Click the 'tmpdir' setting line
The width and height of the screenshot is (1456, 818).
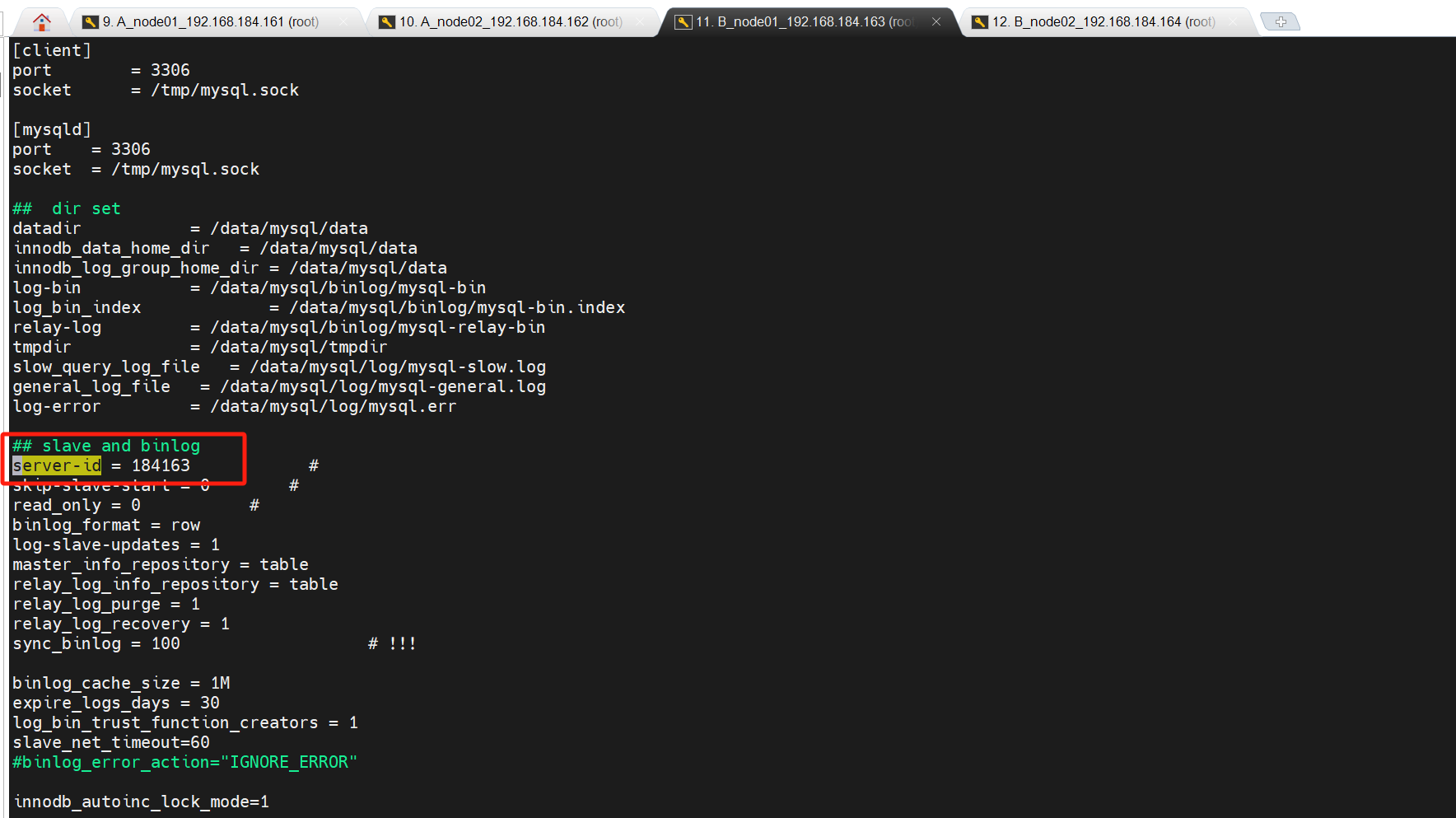coord(200,347)
